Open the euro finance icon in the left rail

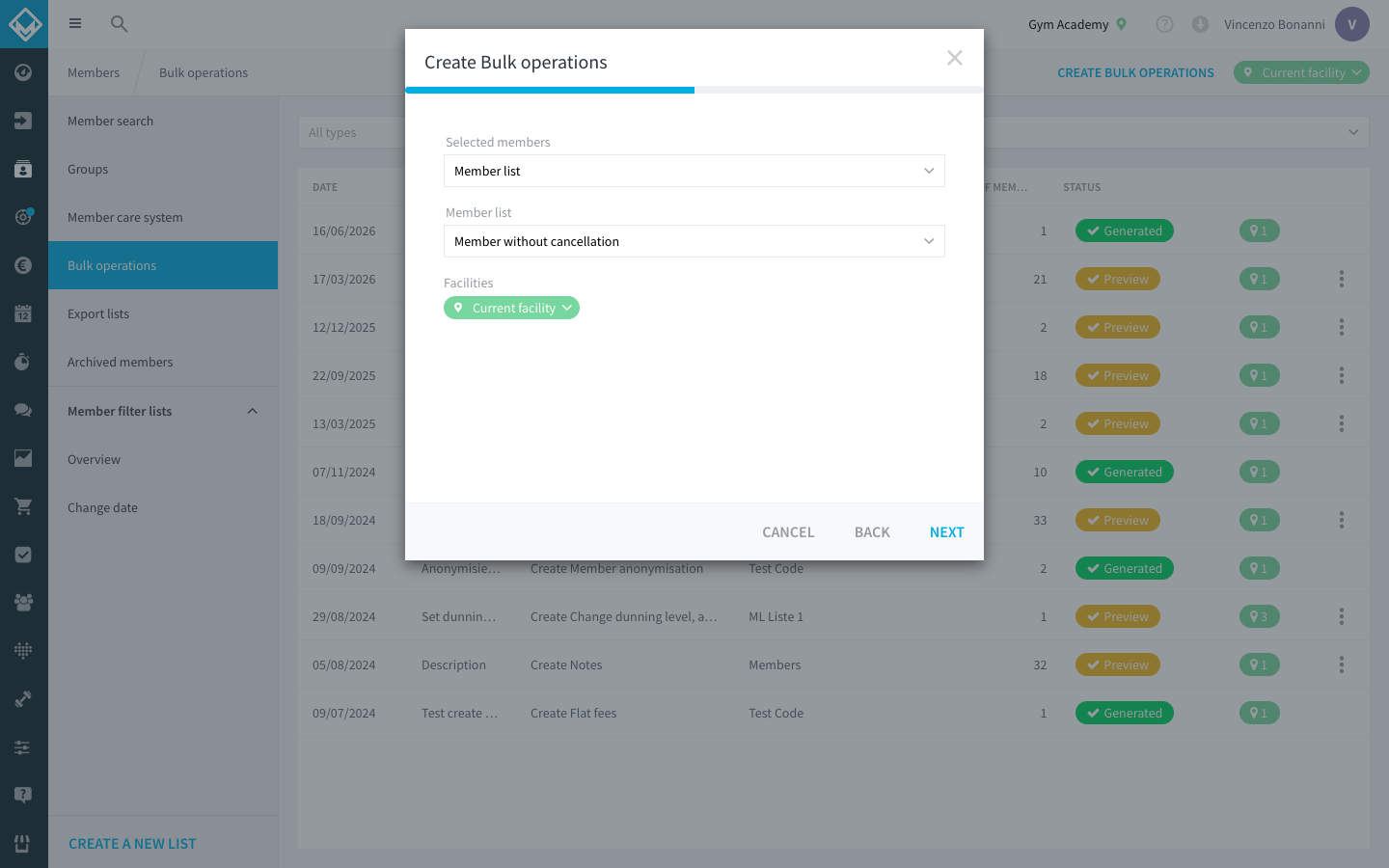tap(23, 265)
